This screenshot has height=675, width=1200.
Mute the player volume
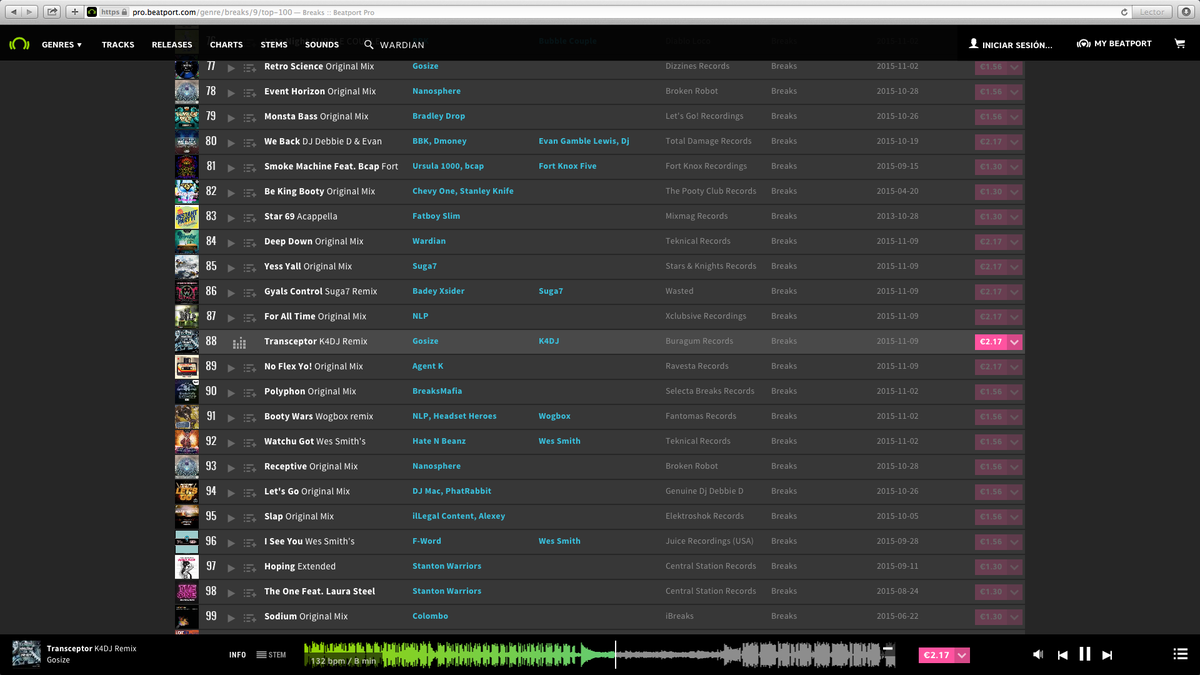(1038, 654)
